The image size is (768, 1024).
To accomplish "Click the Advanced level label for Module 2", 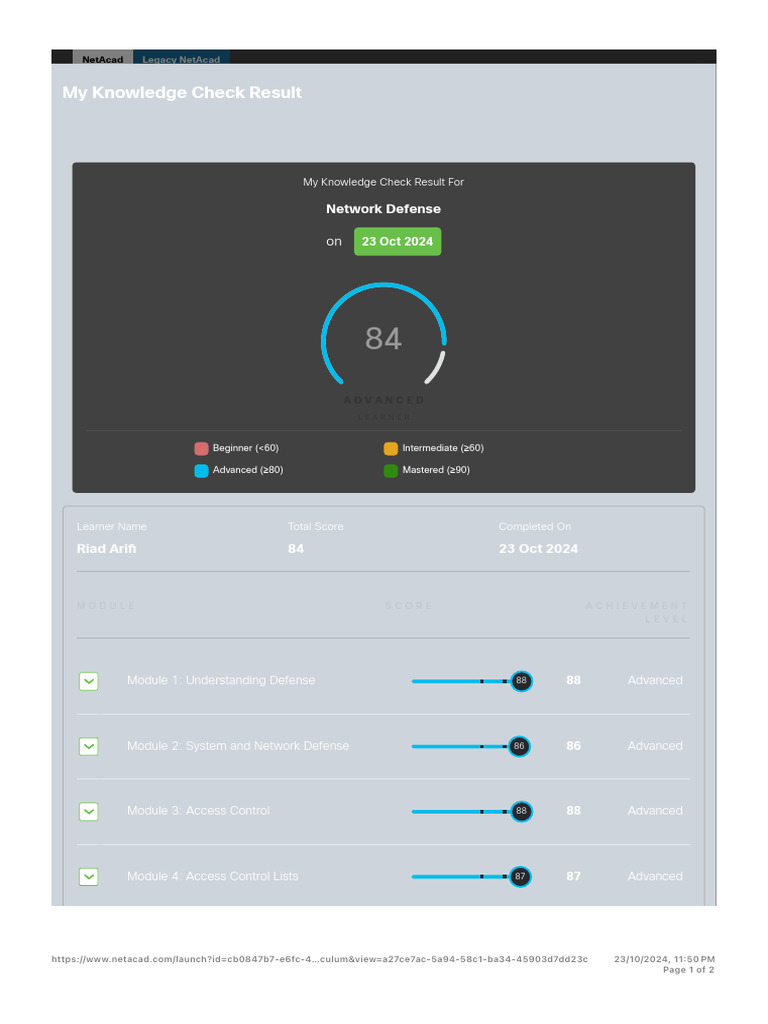I will 655,746.
